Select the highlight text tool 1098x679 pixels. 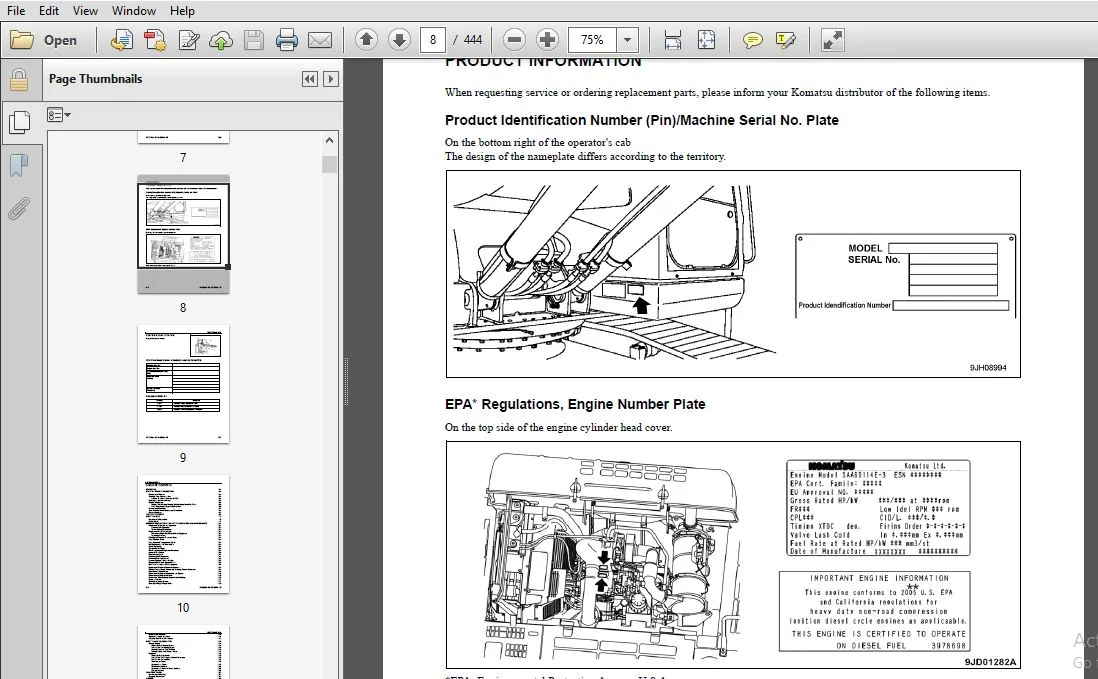(786, 40)
